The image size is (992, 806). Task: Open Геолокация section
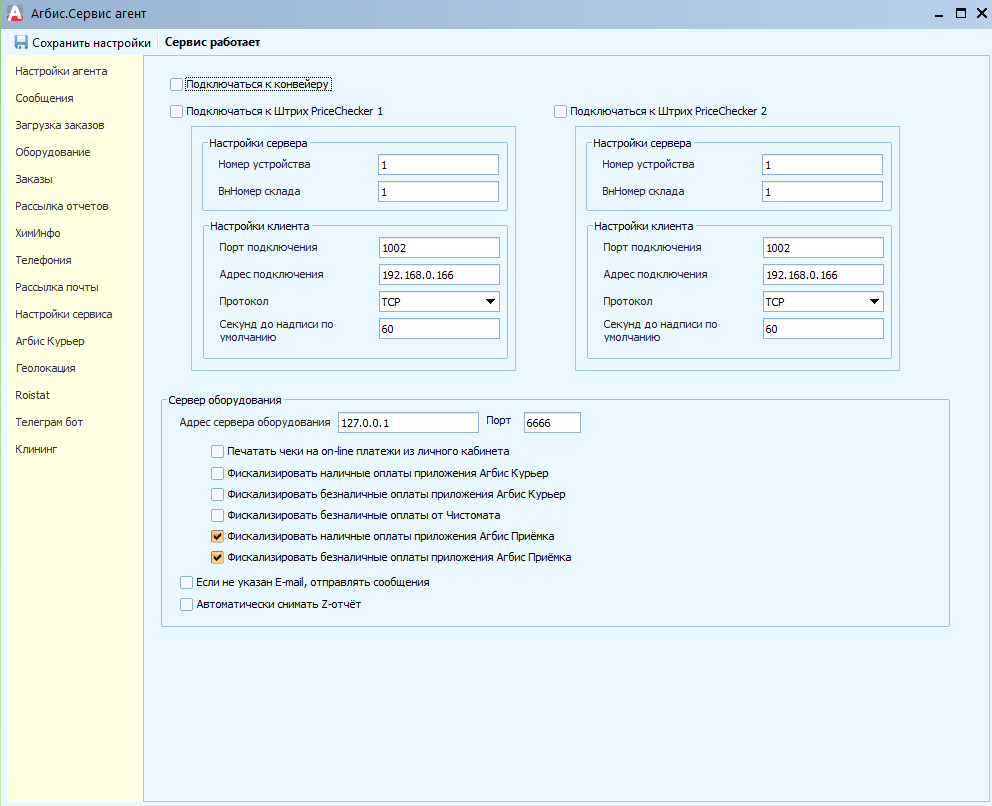click(x=46, y=368)
